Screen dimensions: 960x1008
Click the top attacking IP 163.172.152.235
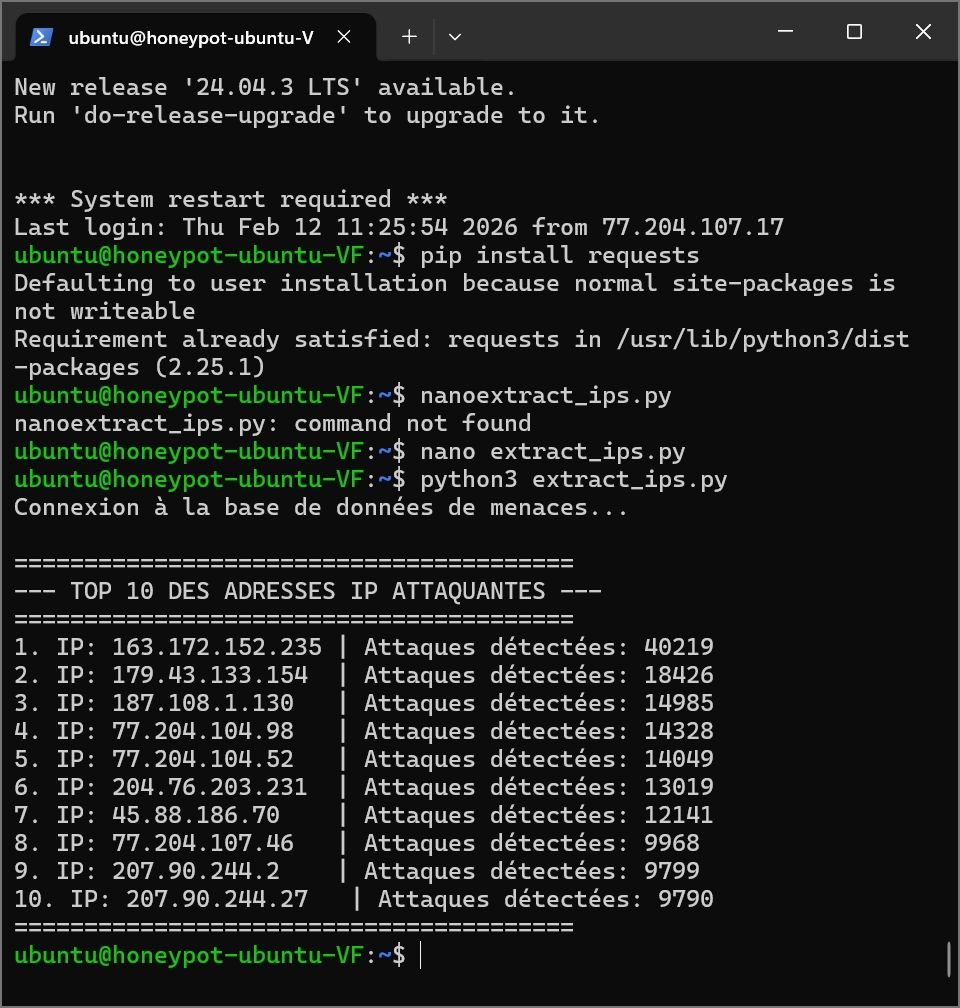220,647
